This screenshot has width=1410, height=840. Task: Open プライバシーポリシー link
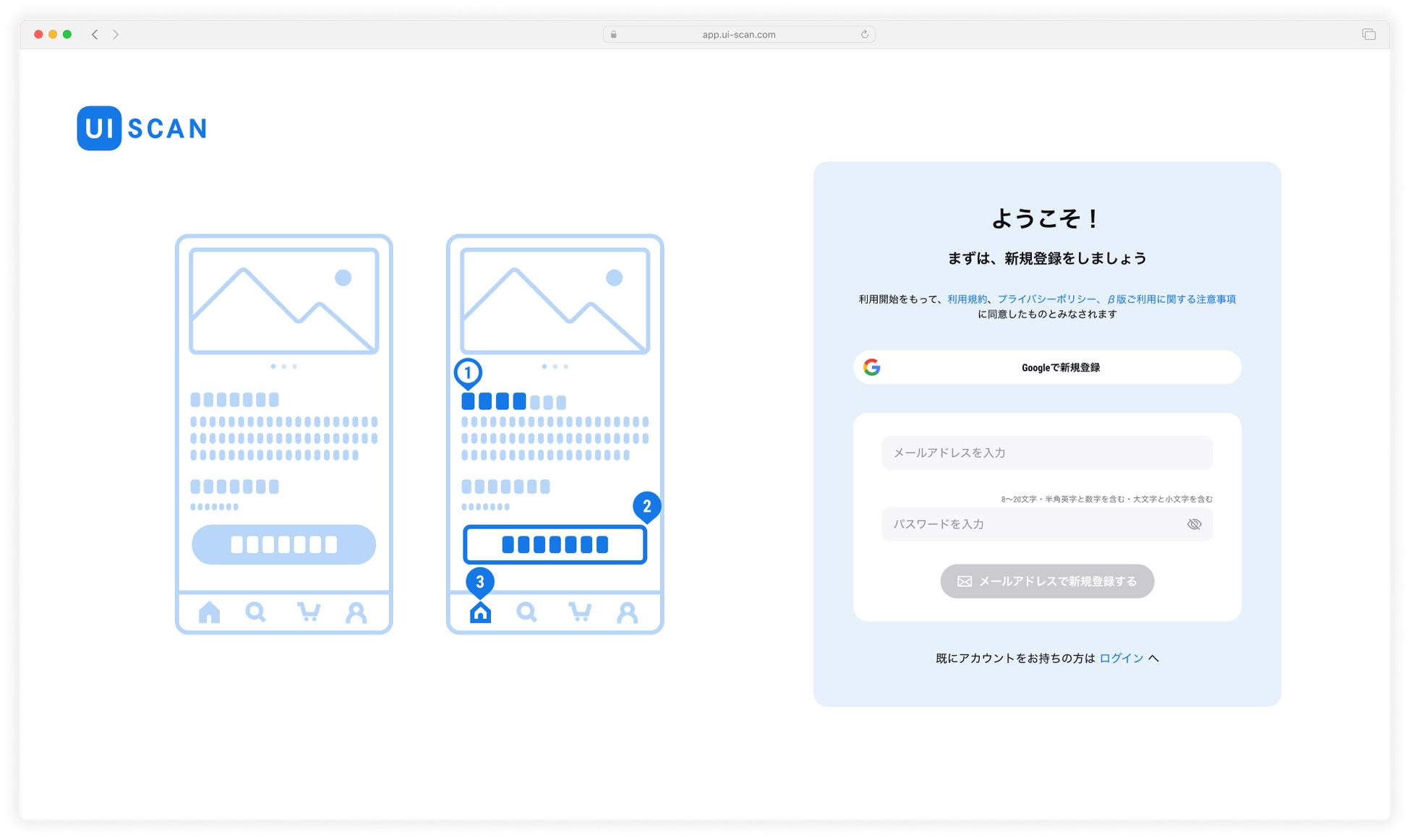[1046, 299]
